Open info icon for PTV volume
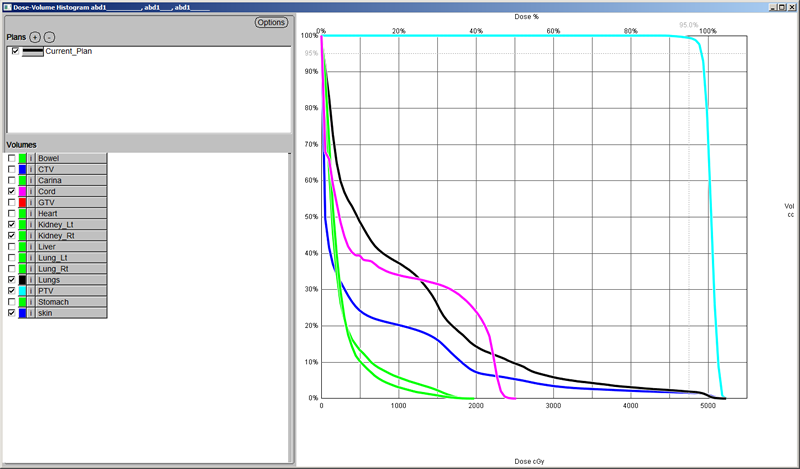The image size is (800, 469). [x=30, y=291]
